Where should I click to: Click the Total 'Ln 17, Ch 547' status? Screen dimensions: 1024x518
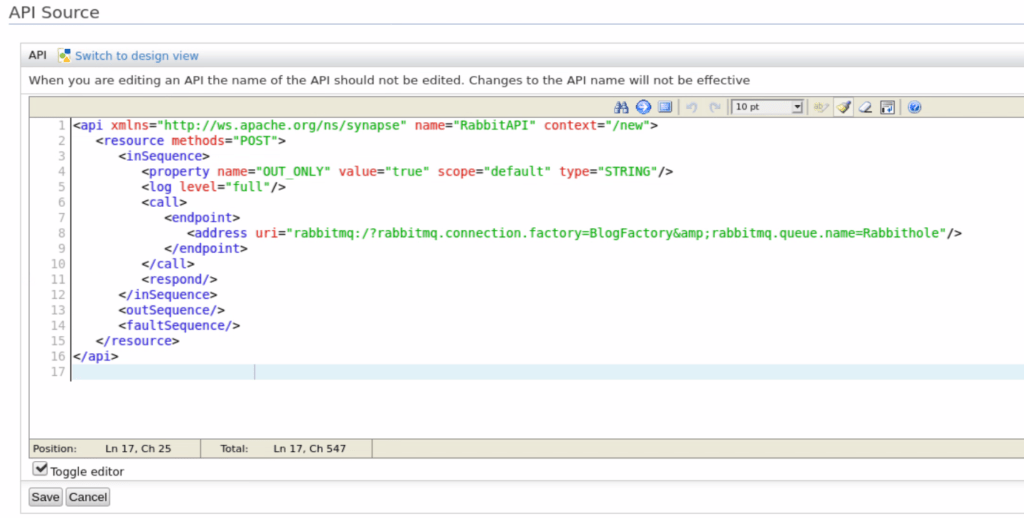tap(310, 449)
